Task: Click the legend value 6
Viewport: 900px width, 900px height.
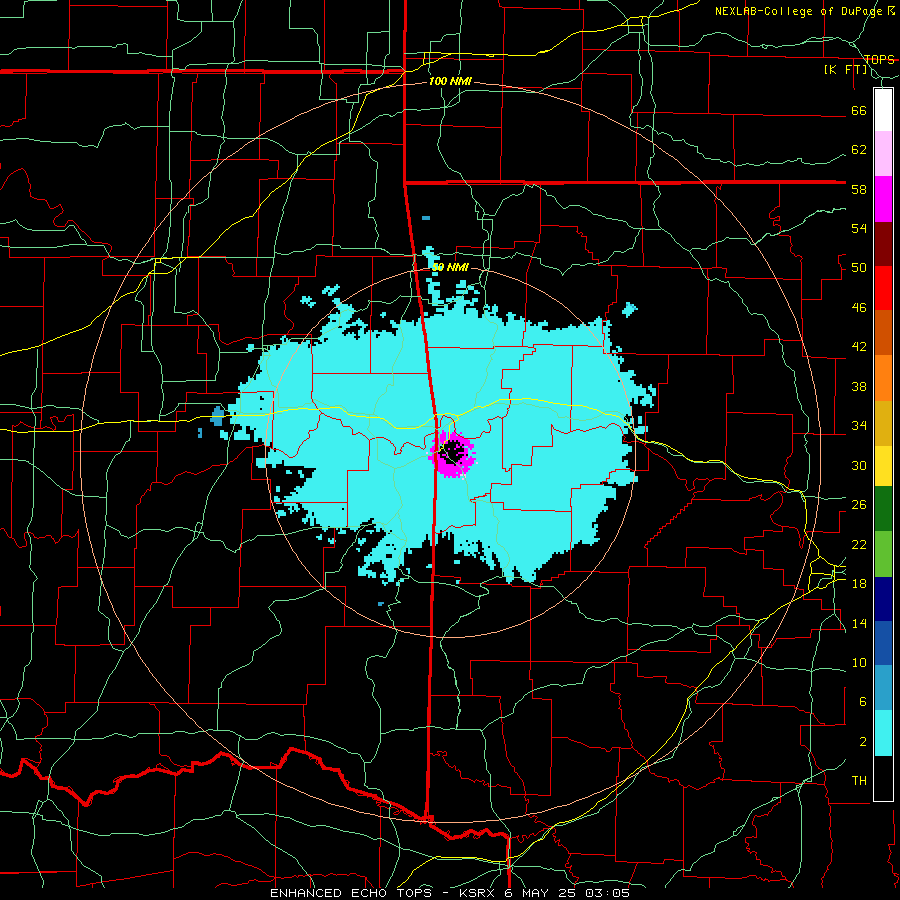Action: pyautogui.click(x=862, y=702)
